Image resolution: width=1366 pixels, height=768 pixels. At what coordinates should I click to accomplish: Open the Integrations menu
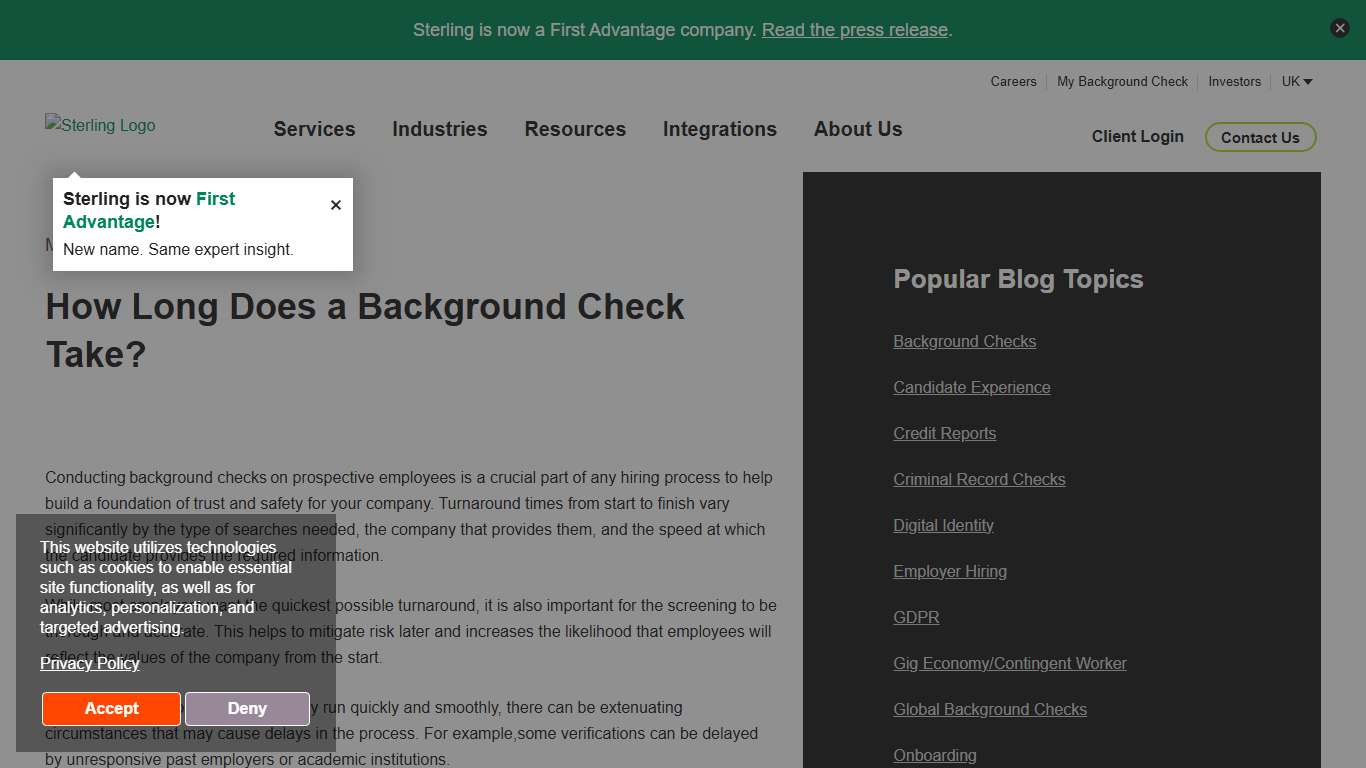[x=720, y=129]
